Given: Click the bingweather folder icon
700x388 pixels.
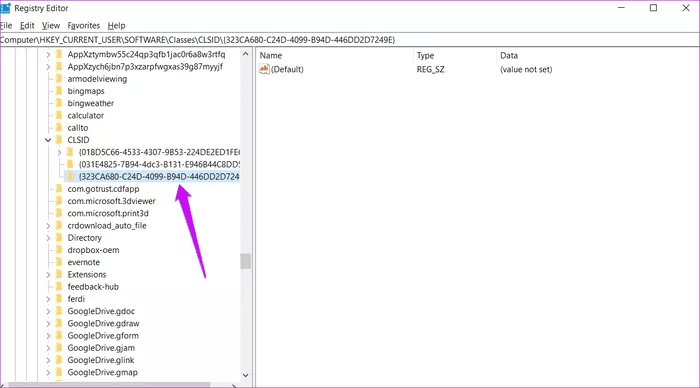Looking at the screenshot, I should click(59, 103).
